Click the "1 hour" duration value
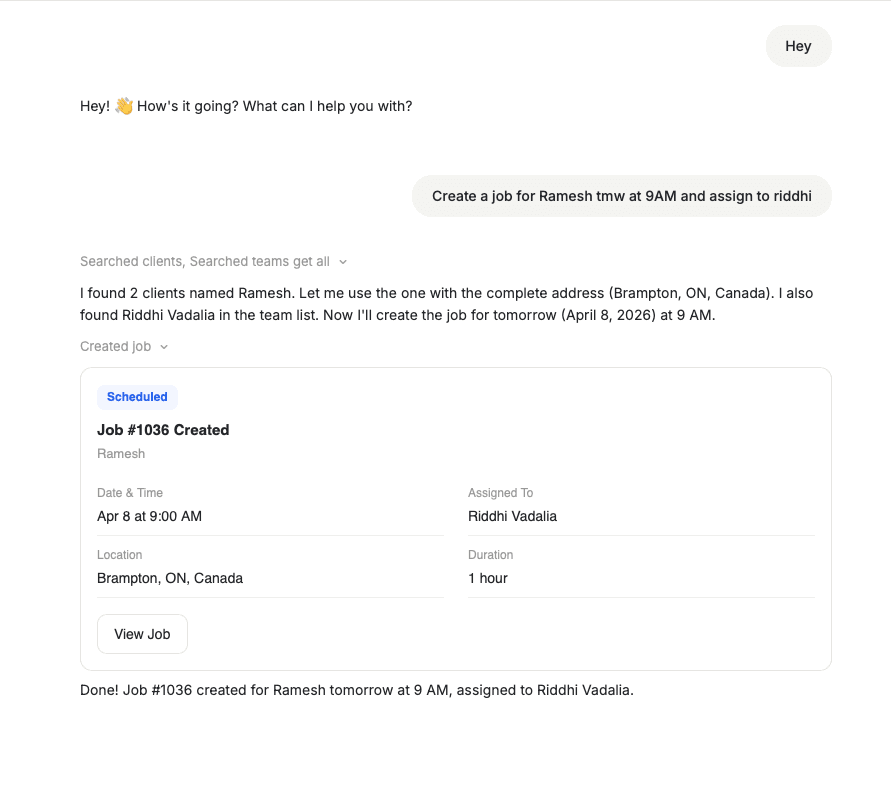 click(488, 578)
